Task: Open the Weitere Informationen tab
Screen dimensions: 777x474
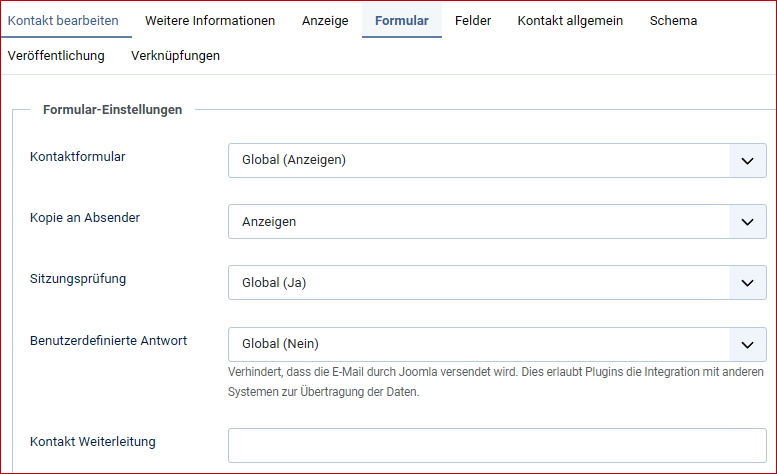Action: [x=210, y=20]
